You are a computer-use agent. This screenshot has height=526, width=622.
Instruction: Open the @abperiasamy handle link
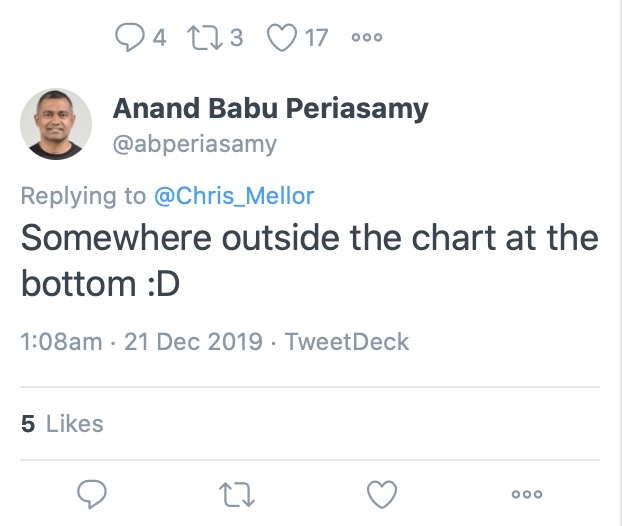point(195,144)
